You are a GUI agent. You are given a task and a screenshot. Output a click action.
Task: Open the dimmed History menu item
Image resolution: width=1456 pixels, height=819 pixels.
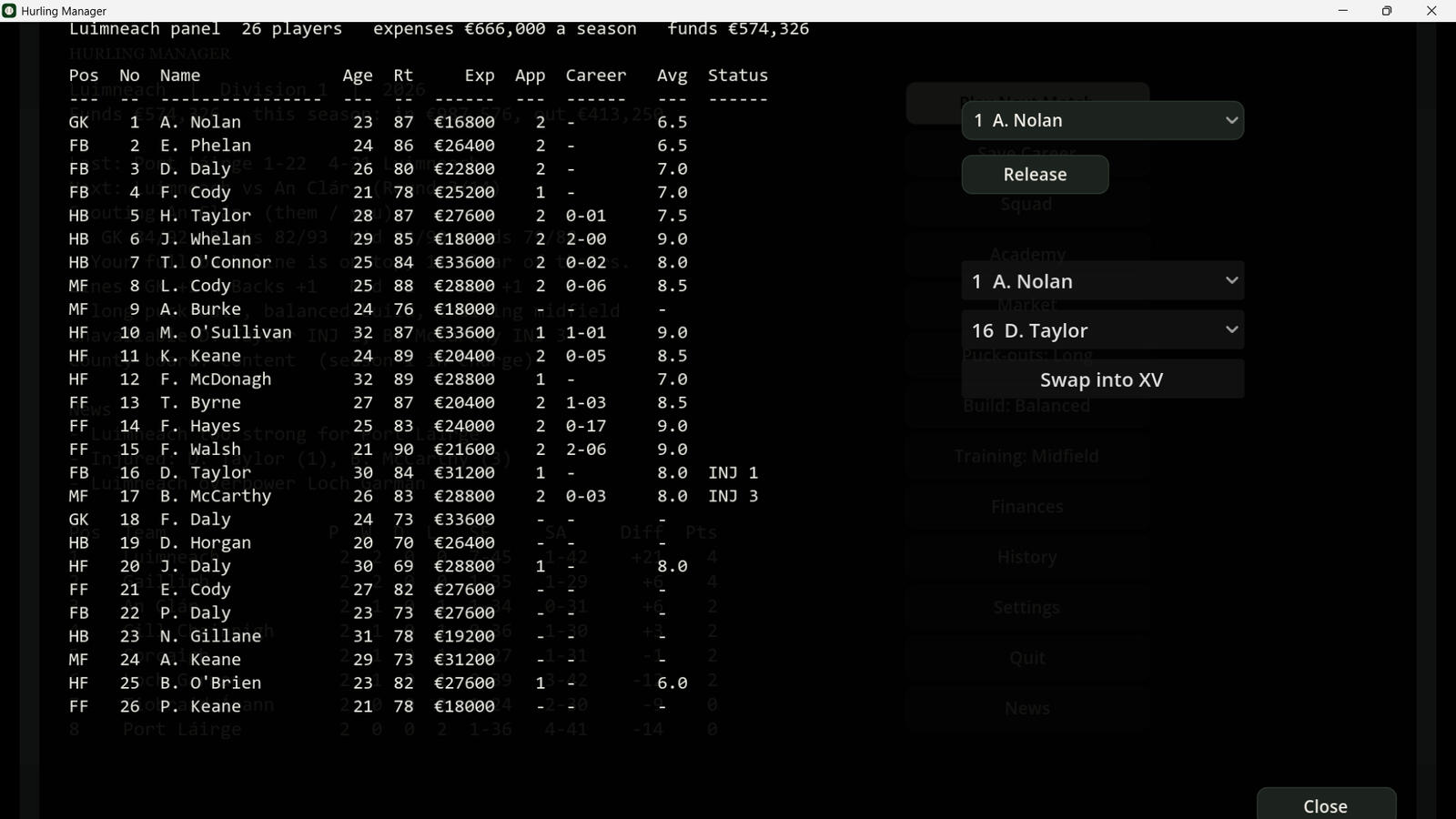pos(1027,557)
